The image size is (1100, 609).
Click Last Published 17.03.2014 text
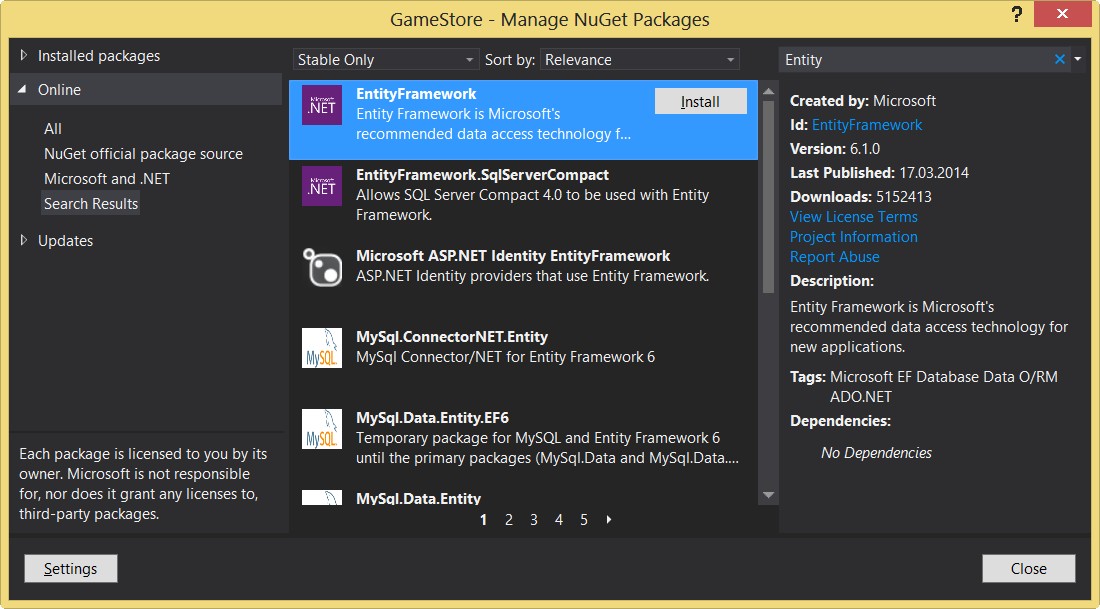pyautogui.click(x=879, y=173)
